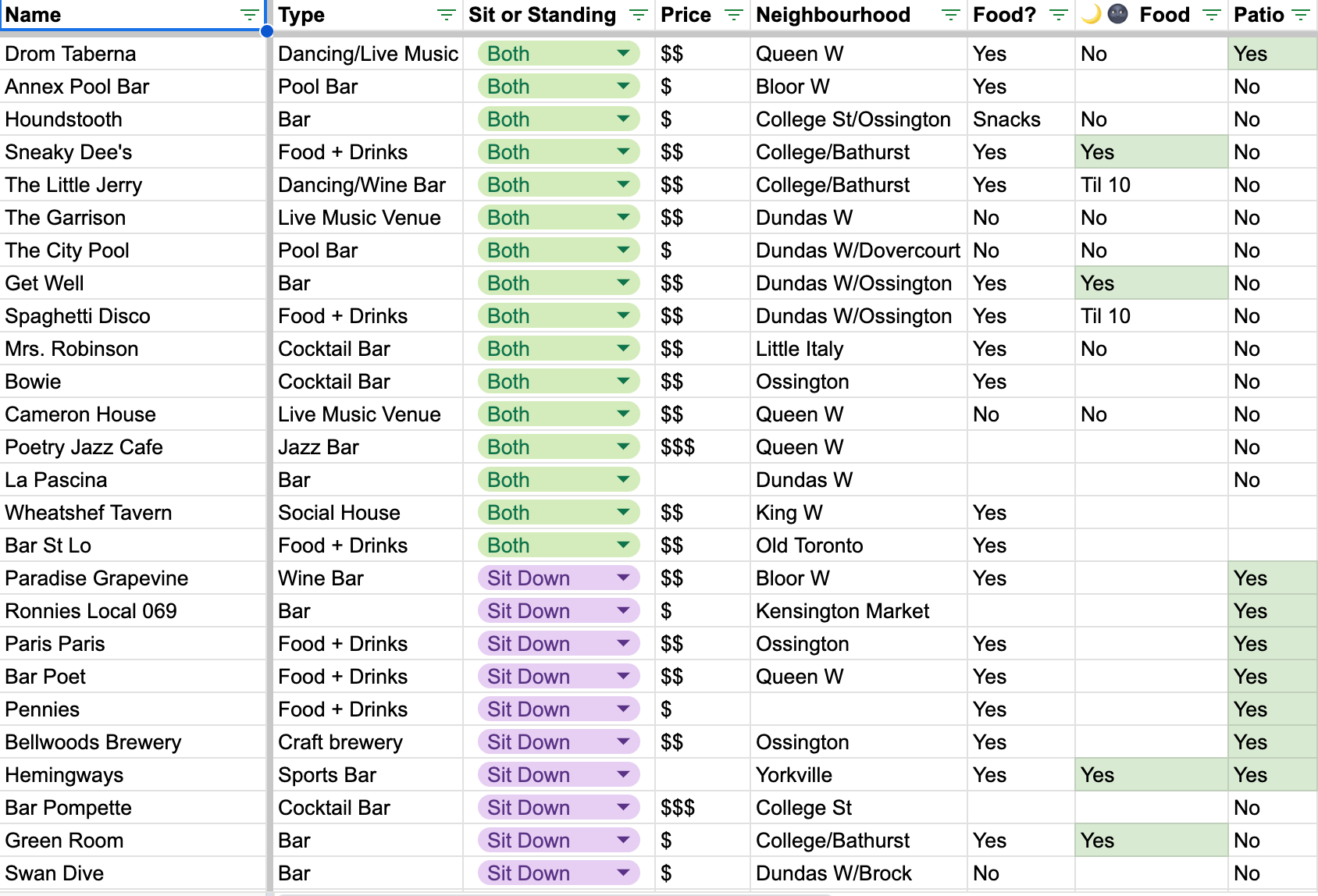Image resolution: width=1318 pixels, height=896 pixels.
Task: Open Sit or Standing column filter
Action: [638, 15]
